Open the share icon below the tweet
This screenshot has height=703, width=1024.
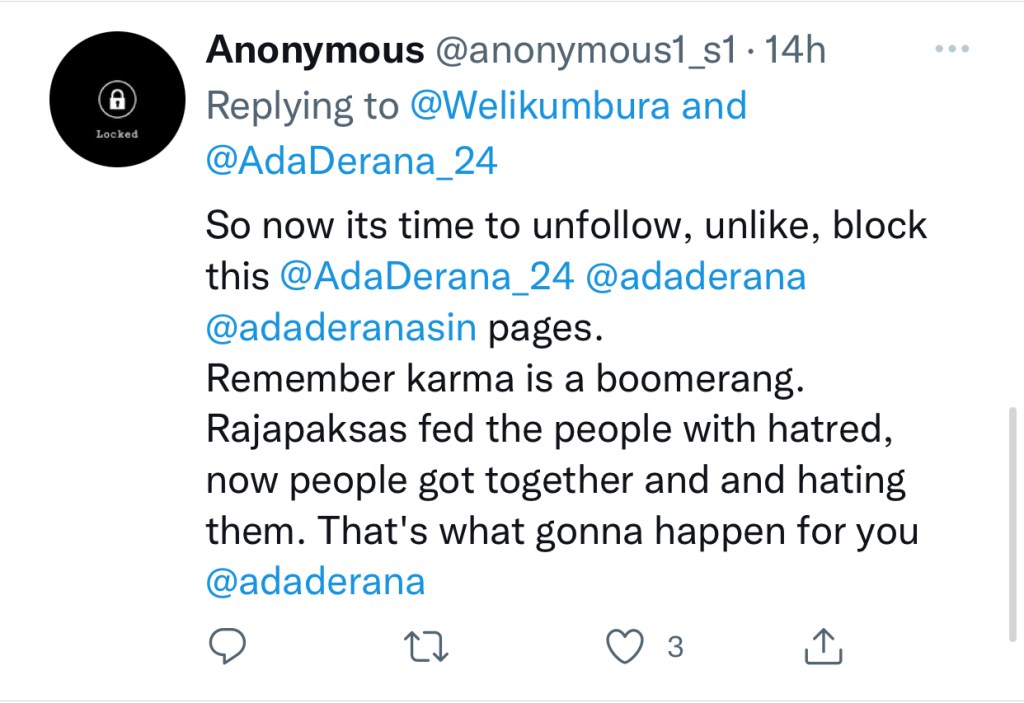(824, 647)
